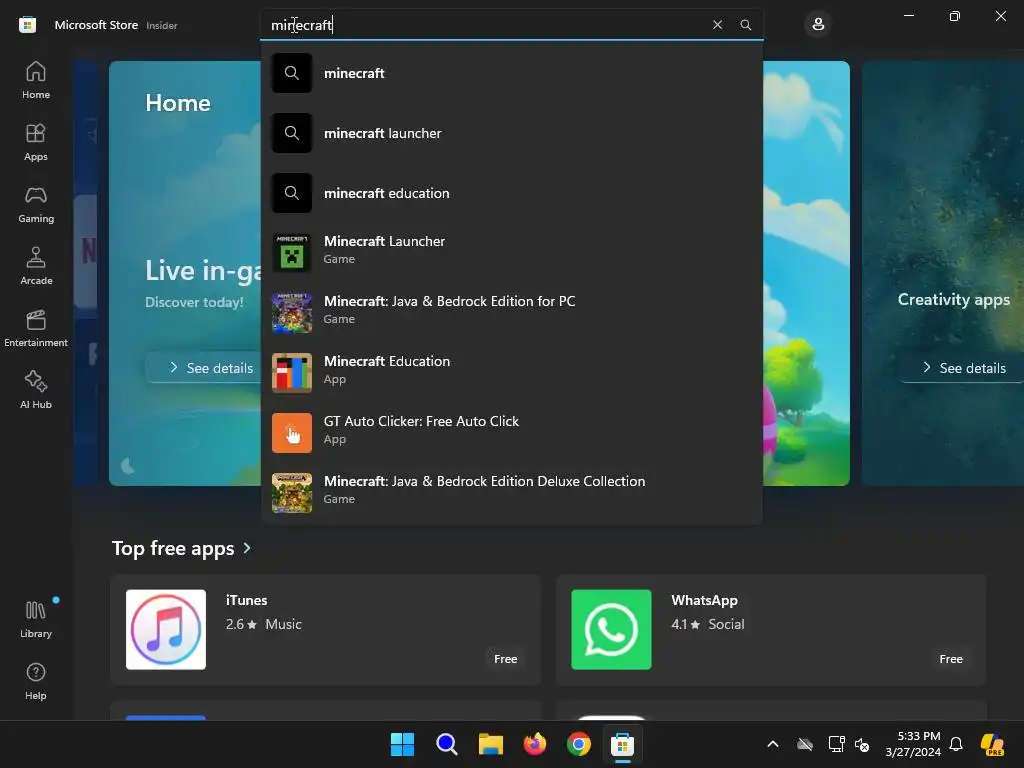Open the Arcade section
This screenshot has width=1024, height=768.
[36, 266]
